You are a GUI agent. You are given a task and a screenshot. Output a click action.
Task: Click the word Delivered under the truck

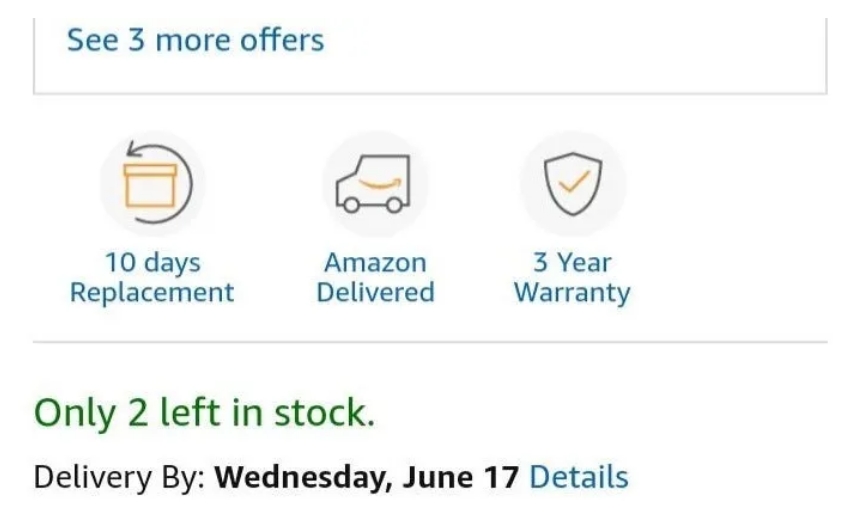pyautogui.click(x=374, y=293)
